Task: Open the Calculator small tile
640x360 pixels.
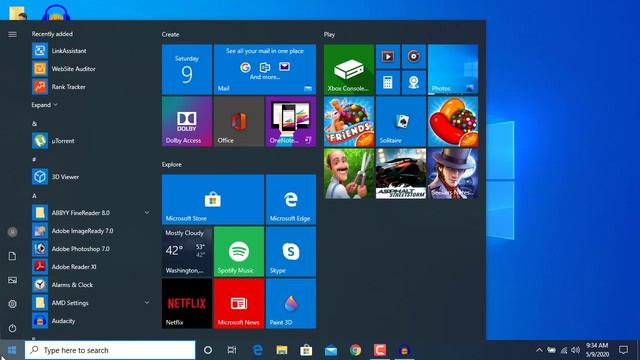Action: point(388,82)
